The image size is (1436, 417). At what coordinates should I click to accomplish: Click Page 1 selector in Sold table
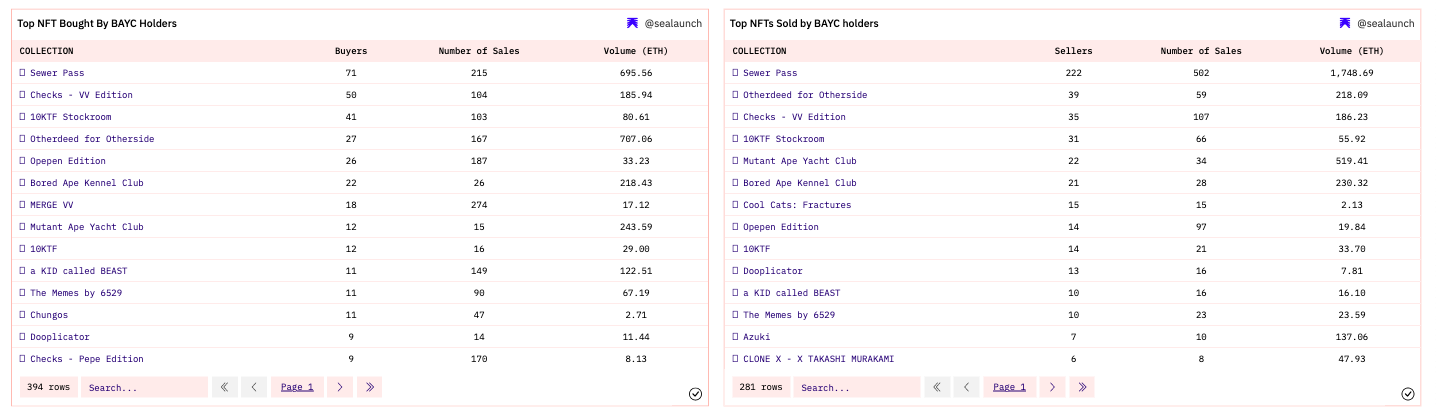[1009, 387]
